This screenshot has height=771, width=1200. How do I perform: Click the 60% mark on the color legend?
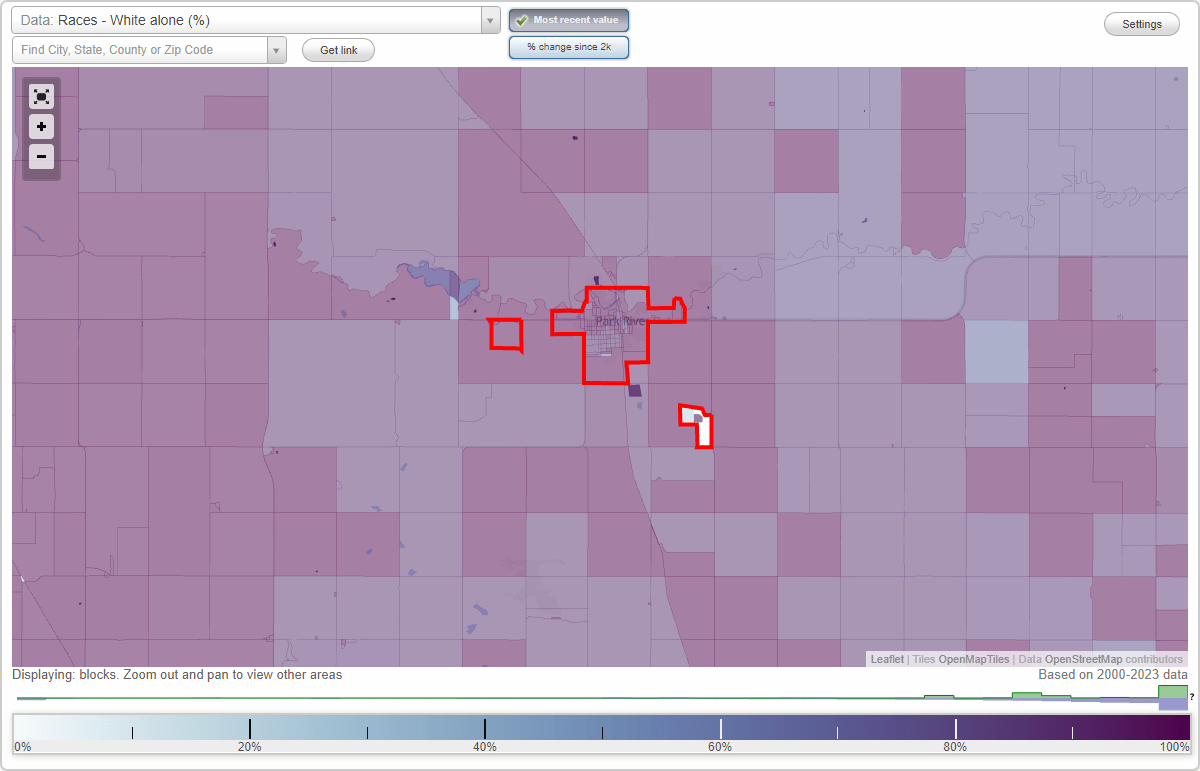click(720, 728)
